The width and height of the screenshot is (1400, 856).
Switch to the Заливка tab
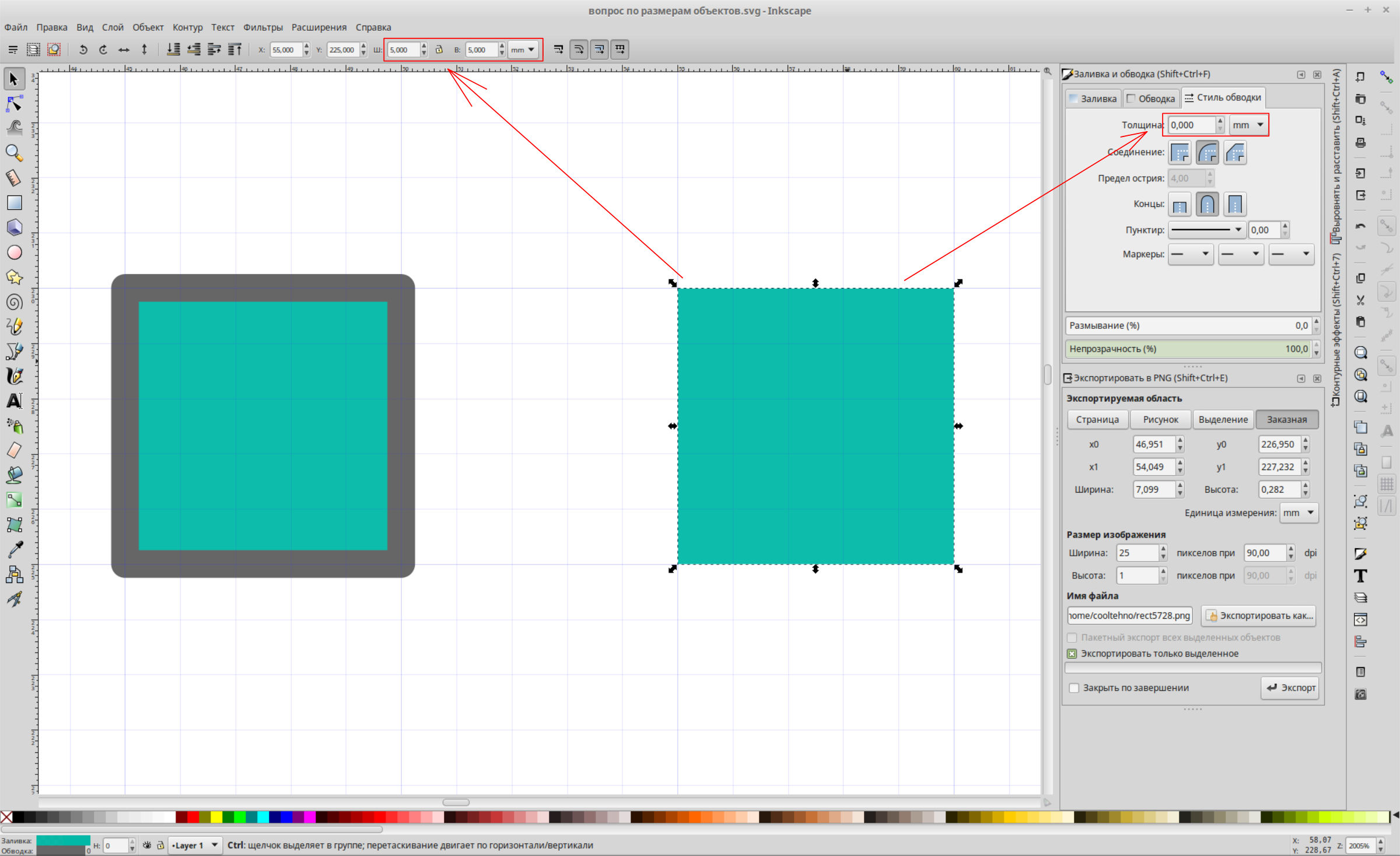1093,99
